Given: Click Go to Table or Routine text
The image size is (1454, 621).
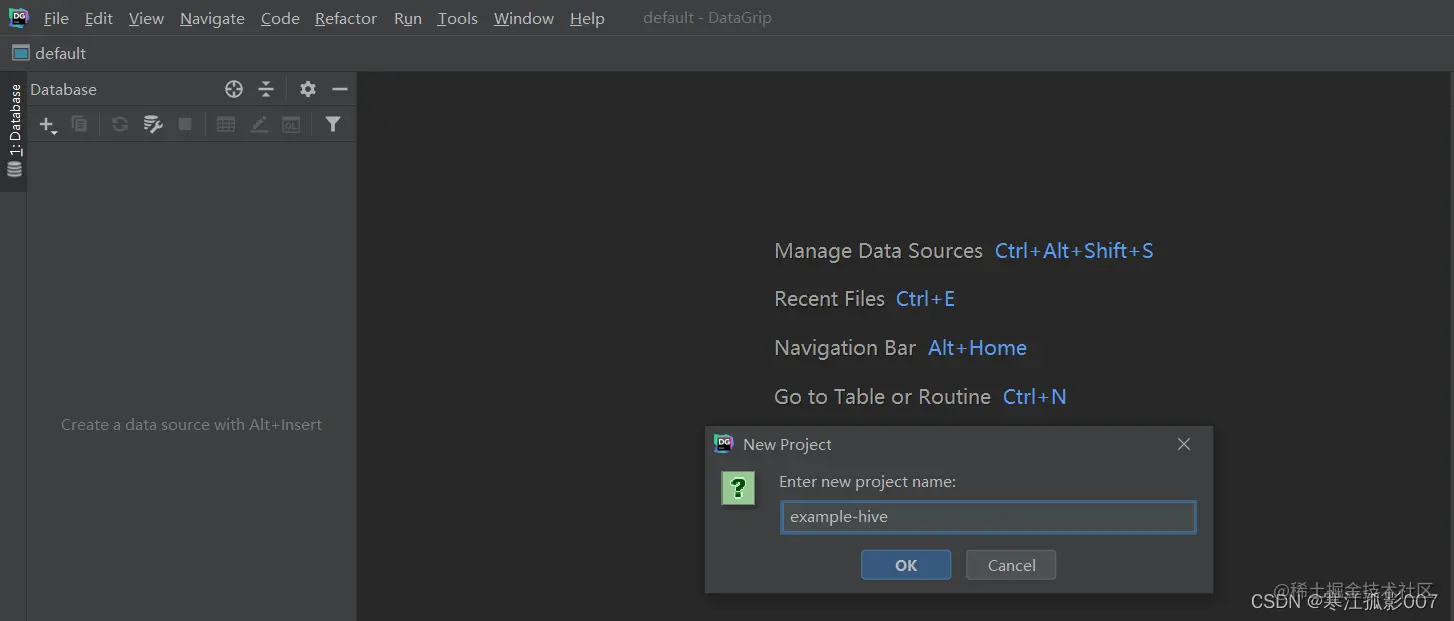Looking at the screenshot, I should (x=882, y=397).
